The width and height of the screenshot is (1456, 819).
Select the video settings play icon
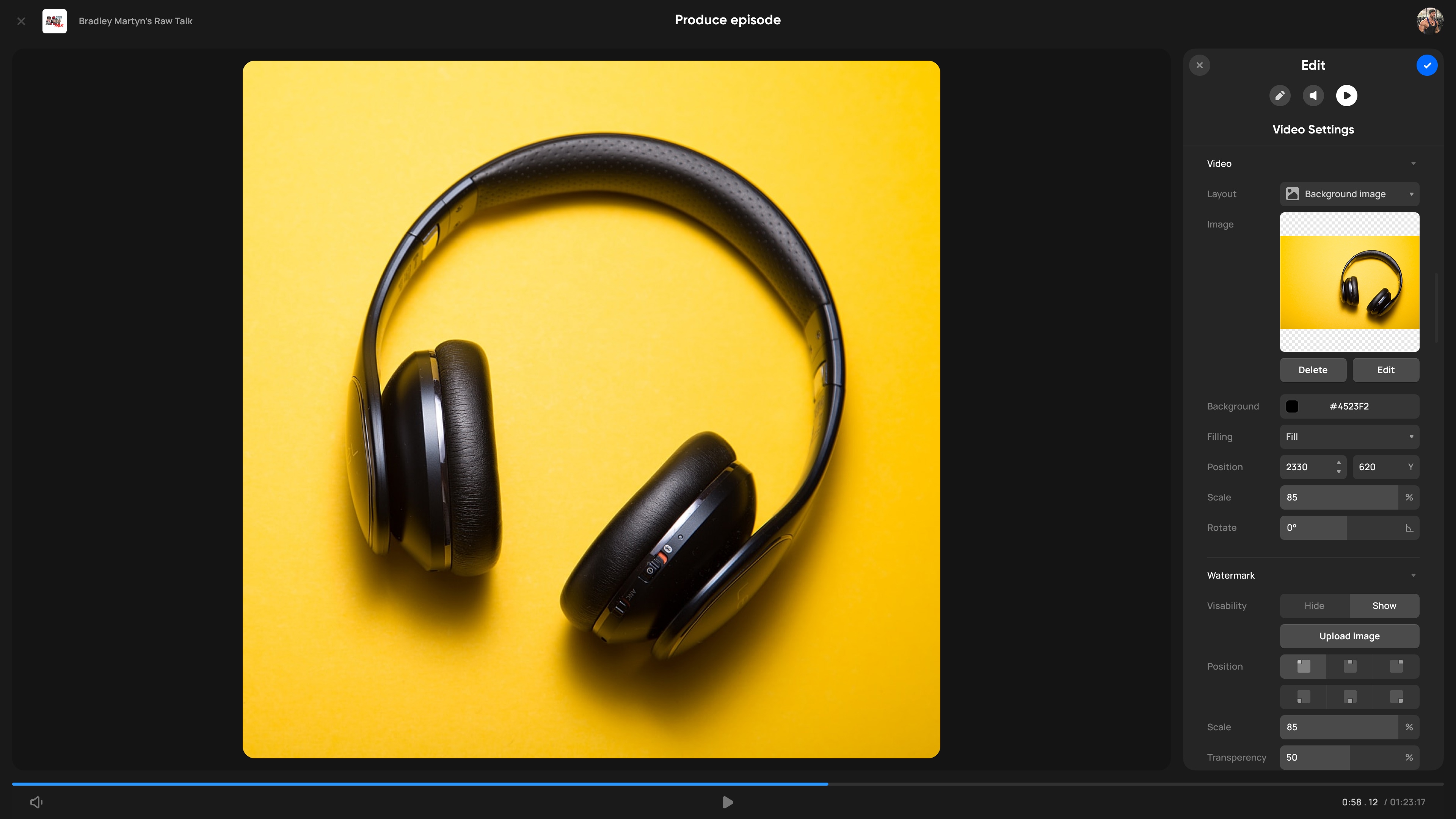[x=1346, y=96]
